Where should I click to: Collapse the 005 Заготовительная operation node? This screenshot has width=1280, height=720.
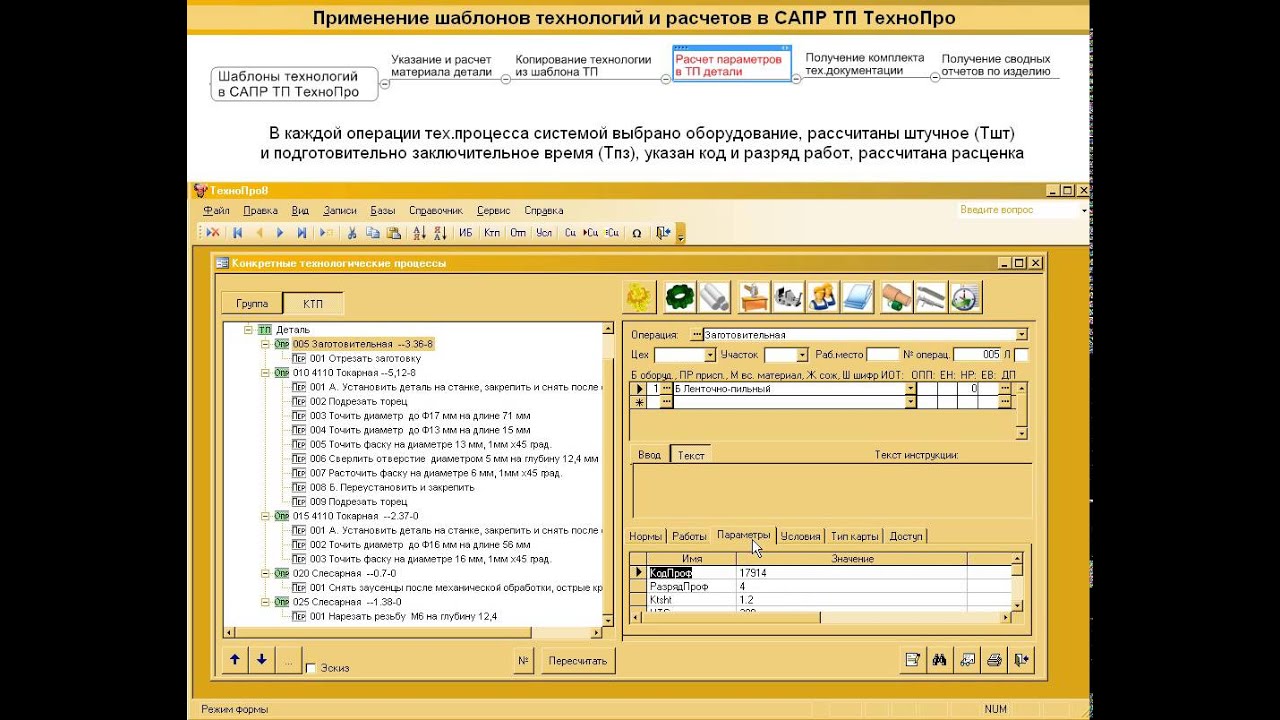click(x=266, y=344)
